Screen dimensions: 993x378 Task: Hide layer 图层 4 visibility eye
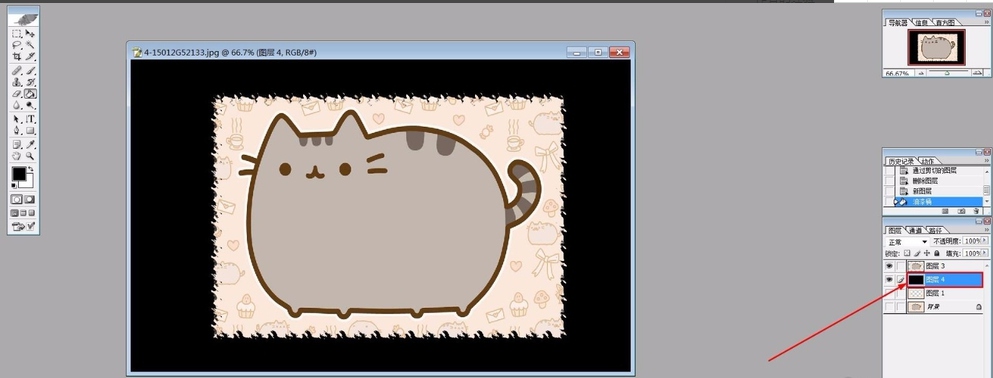click(x=889, y=279)
